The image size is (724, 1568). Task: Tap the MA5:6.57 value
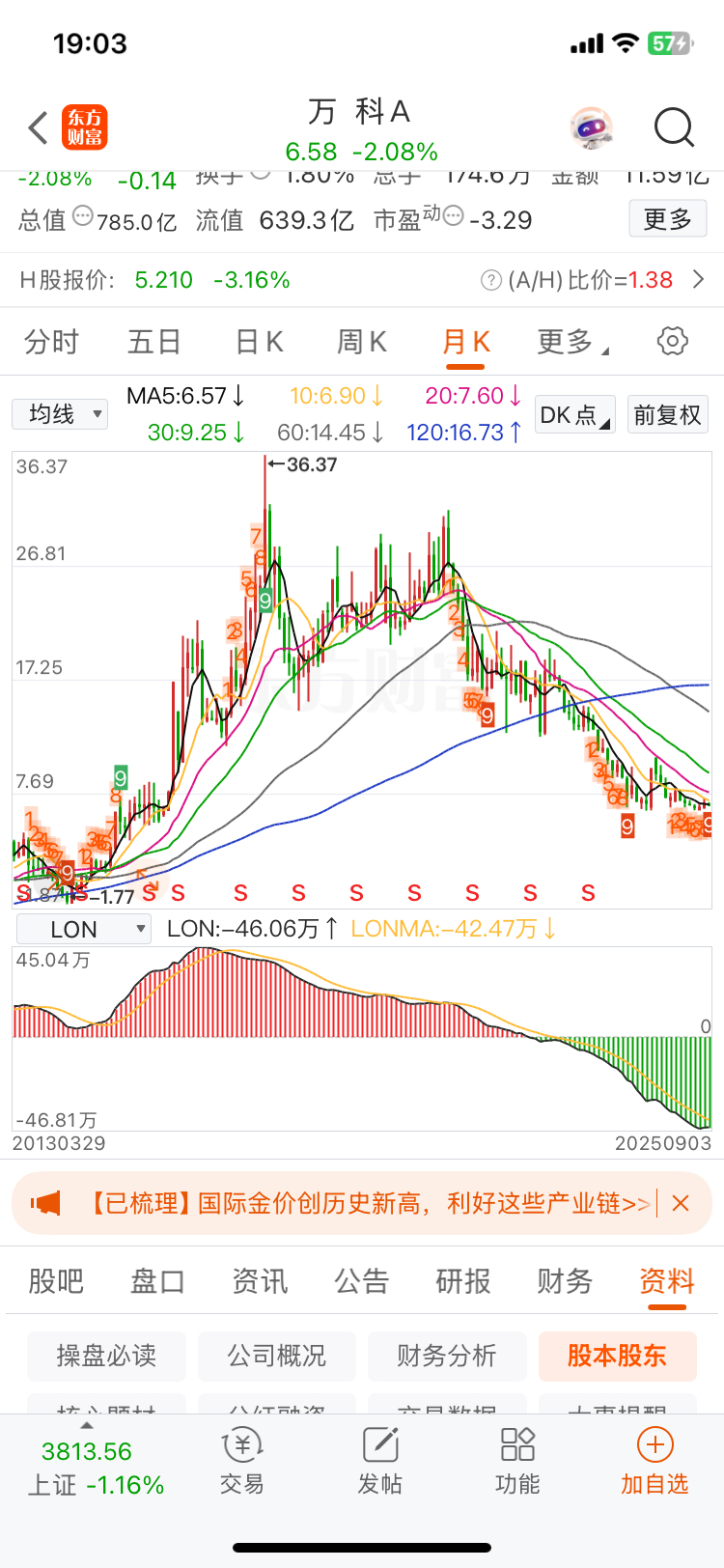[x=186, y=396]
